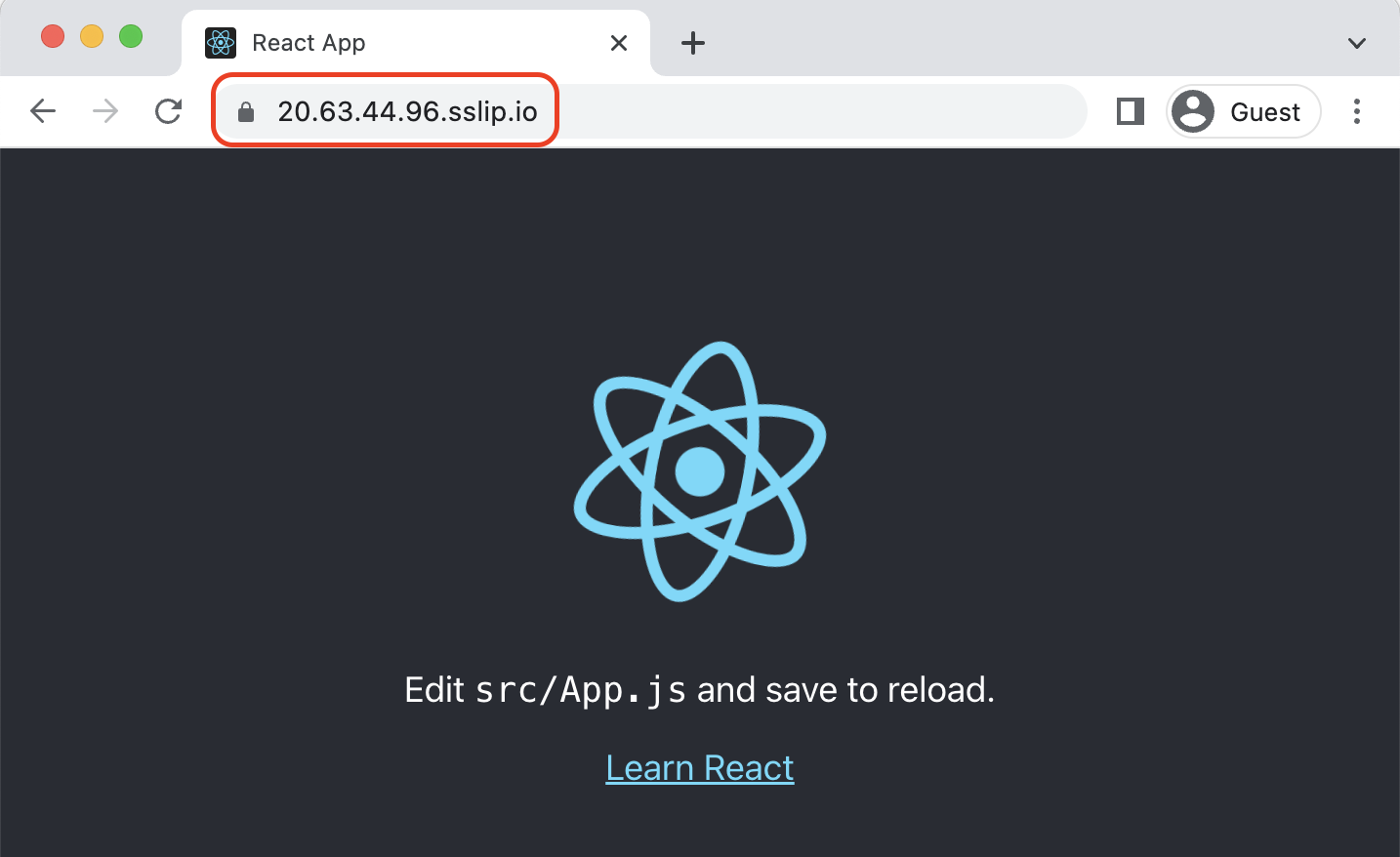Image resolution: width=1400 pixels, height=857 pixels.
Task: Click the empty area of address bar
Action: 820,111
